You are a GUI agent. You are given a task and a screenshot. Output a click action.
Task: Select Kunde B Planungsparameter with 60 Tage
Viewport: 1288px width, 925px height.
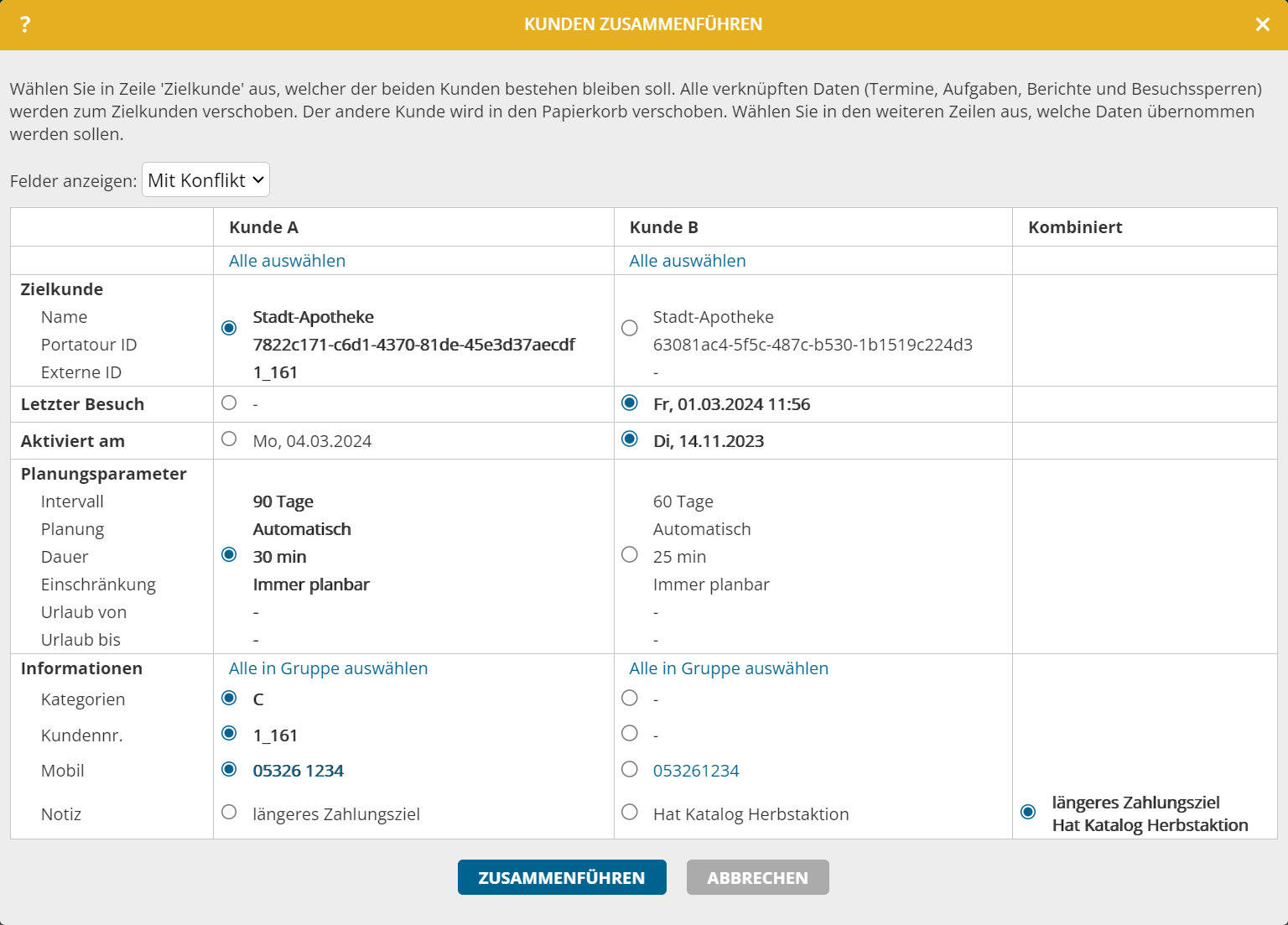[x=630, y=554]
